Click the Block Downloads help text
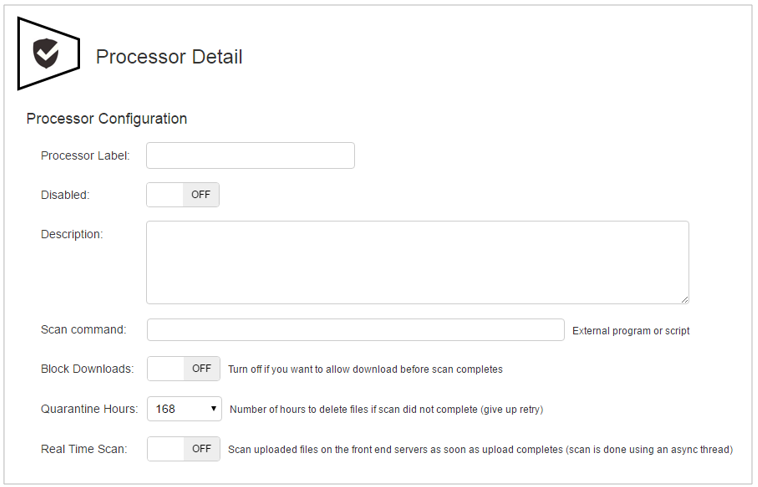This screenshot has width=758, height=487. (365, 369)
